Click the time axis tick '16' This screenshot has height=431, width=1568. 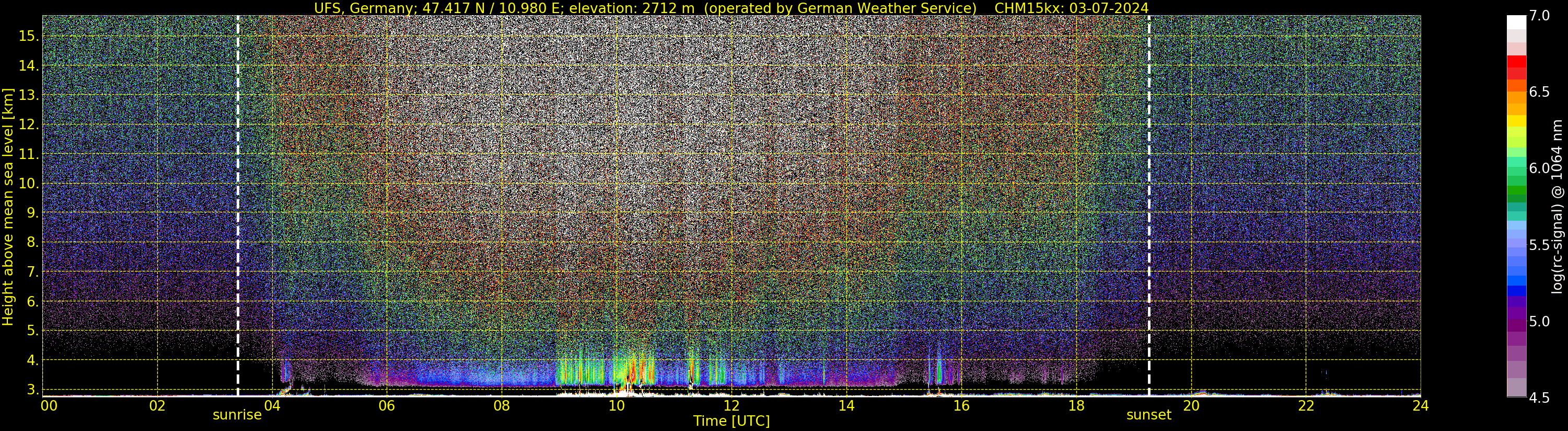point(961,405)
